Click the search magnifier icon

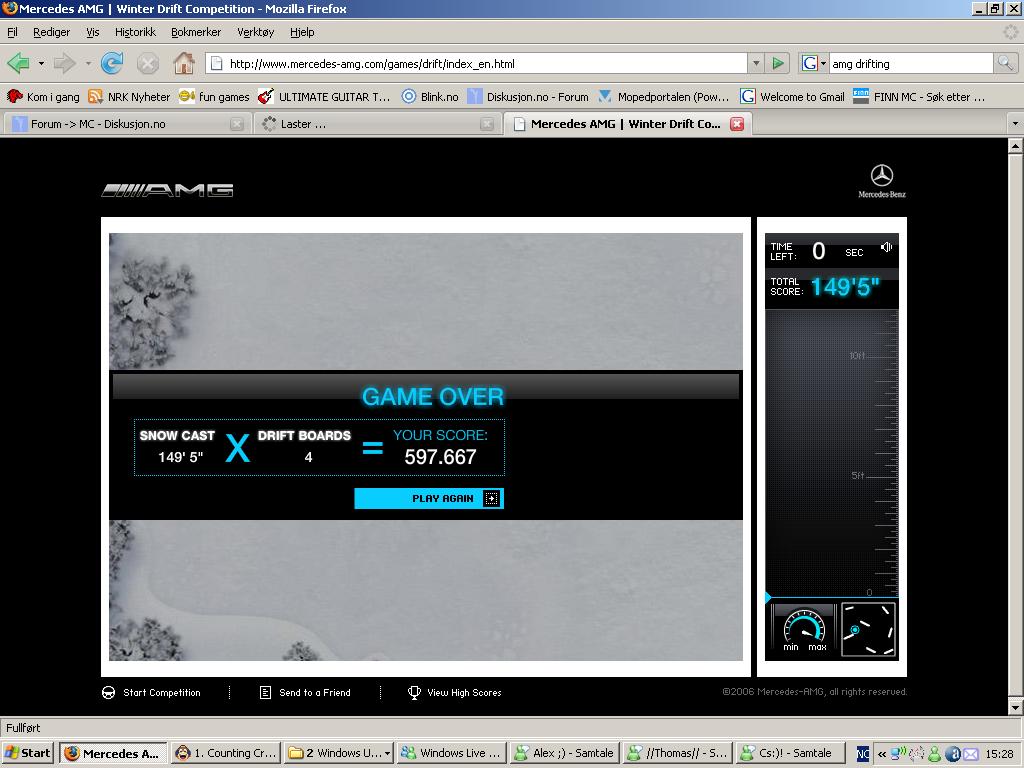click(x=1005, y=63)
